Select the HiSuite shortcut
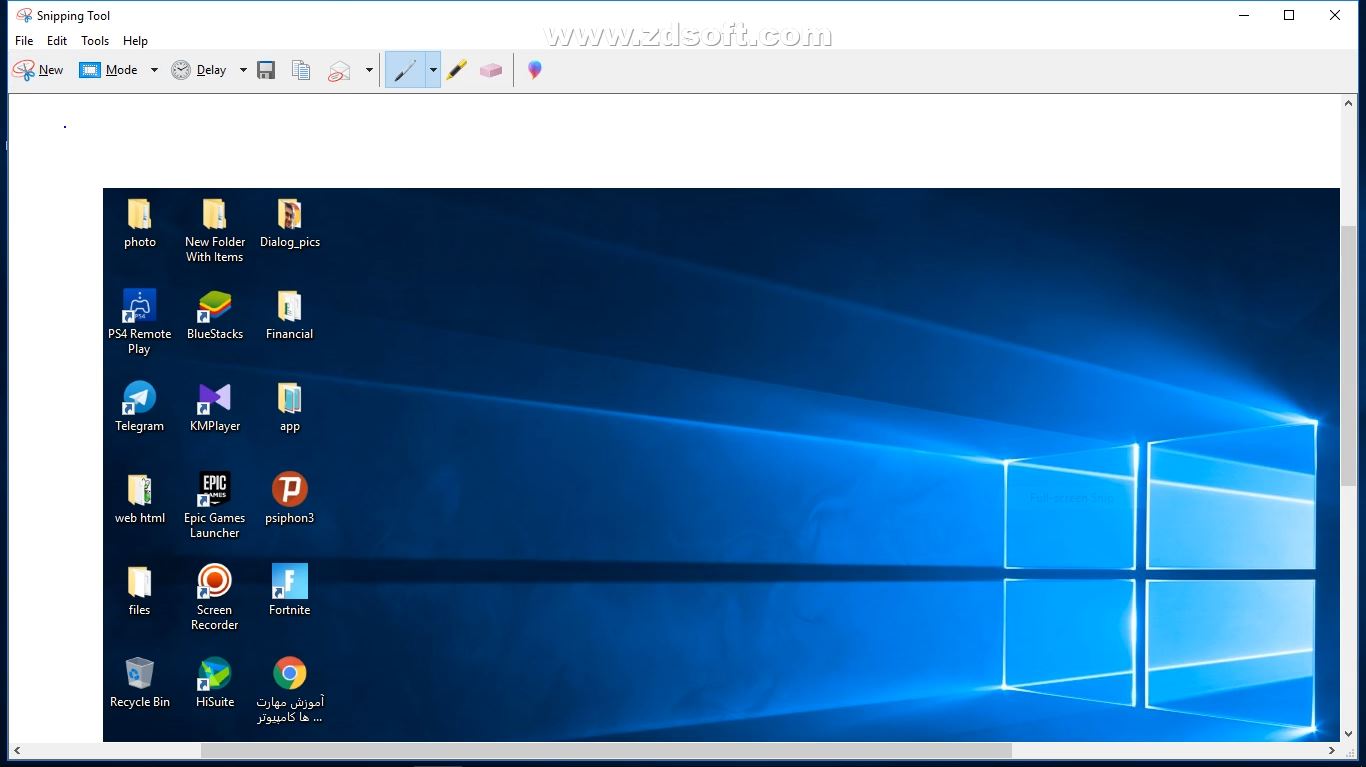Viewport: 1366px width, 767px height. [x=215, y=683]
